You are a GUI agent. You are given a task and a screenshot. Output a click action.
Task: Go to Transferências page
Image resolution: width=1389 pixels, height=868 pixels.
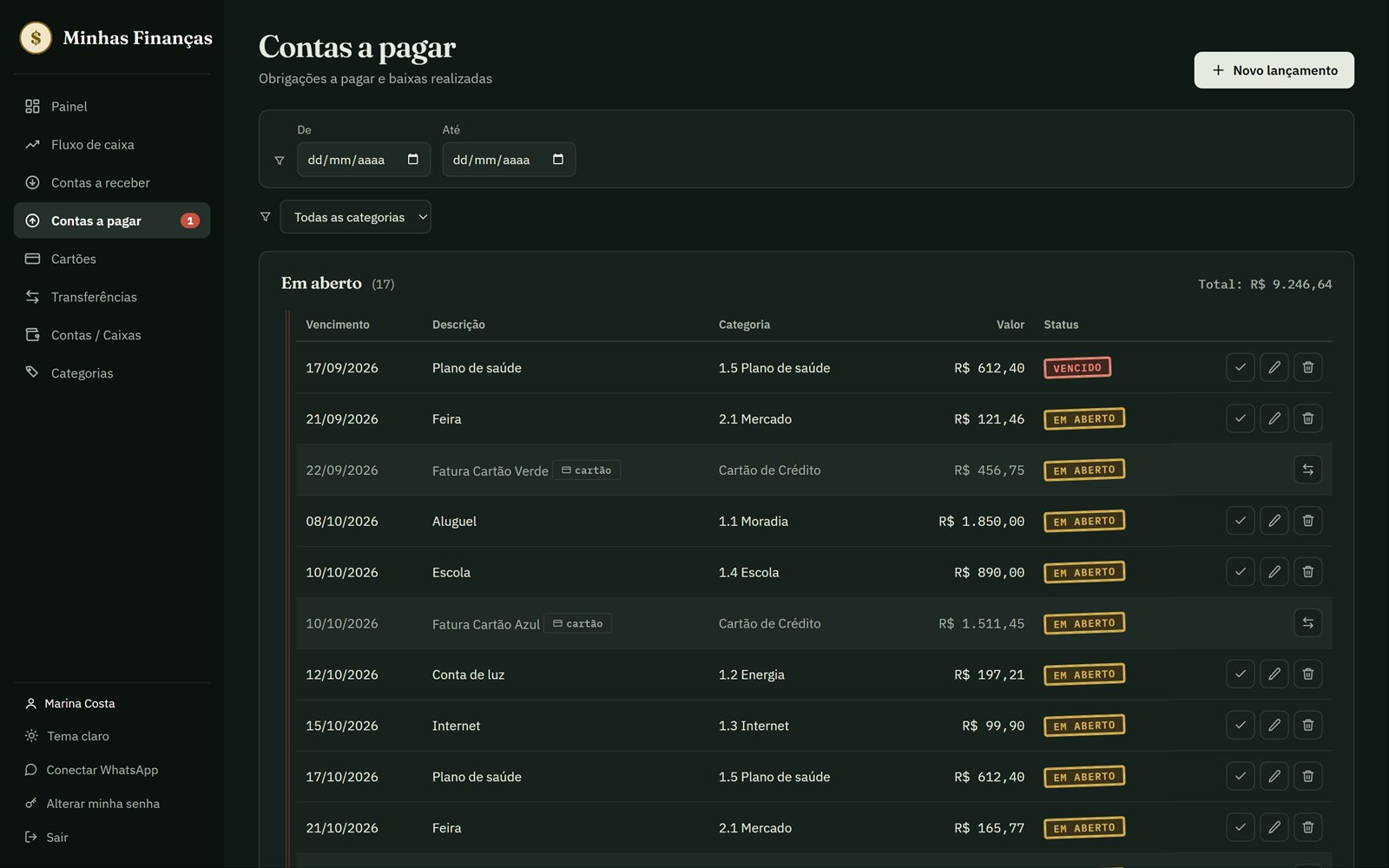tap(112, 297)
